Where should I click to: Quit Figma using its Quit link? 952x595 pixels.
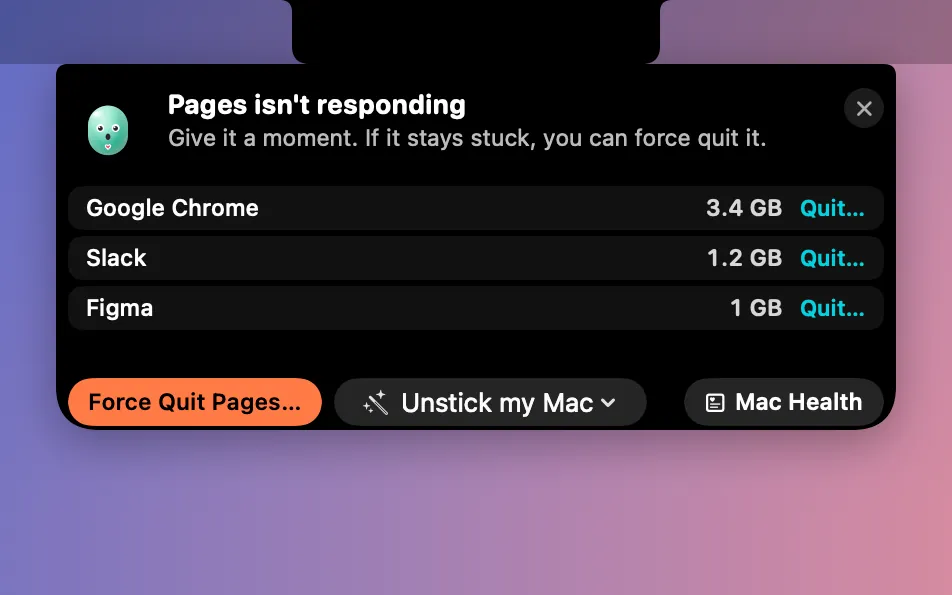(x=832, y=308)
